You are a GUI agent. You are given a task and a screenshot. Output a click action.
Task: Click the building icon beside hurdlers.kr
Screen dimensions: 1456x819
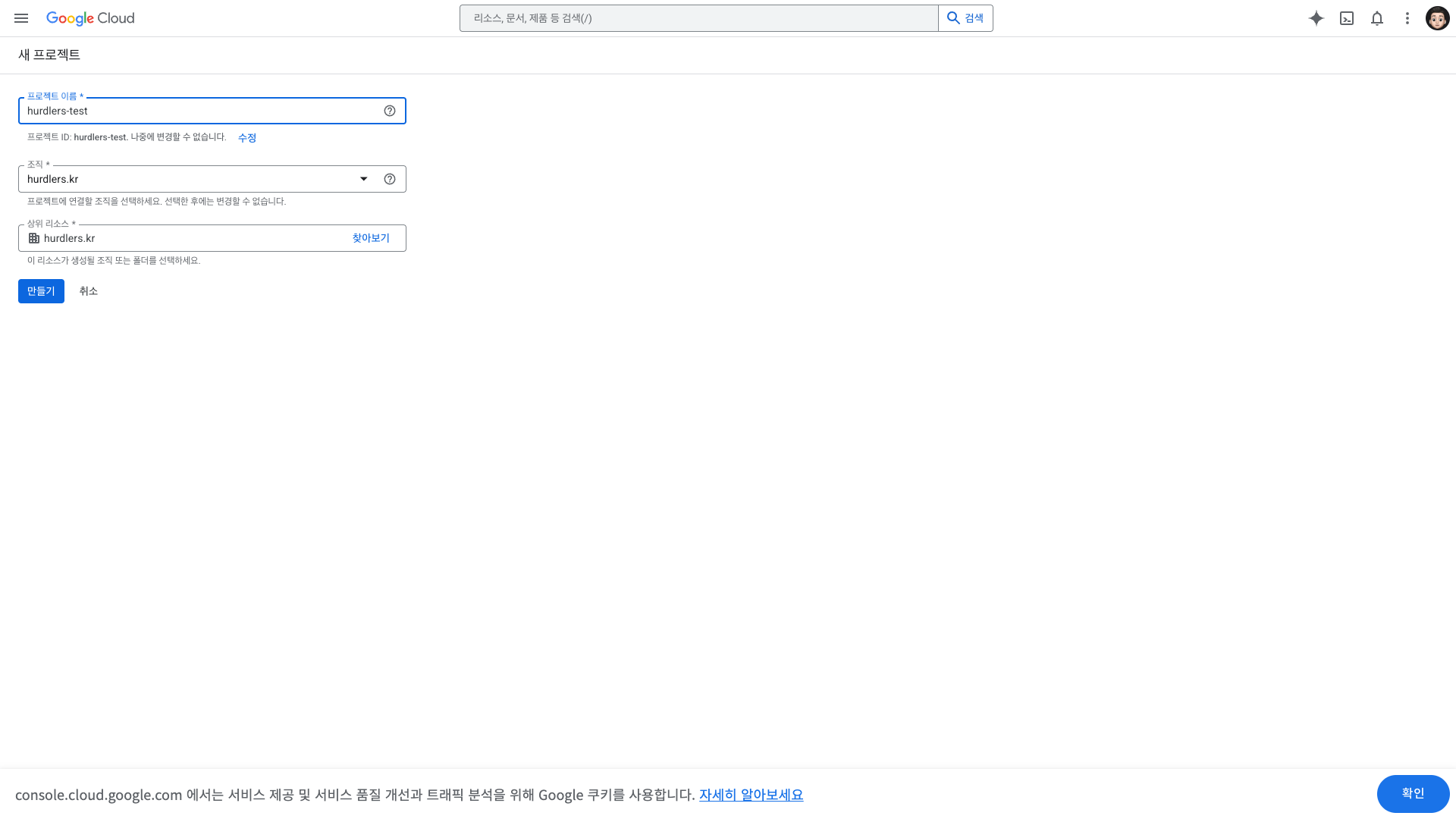click(x=34, y=238)
